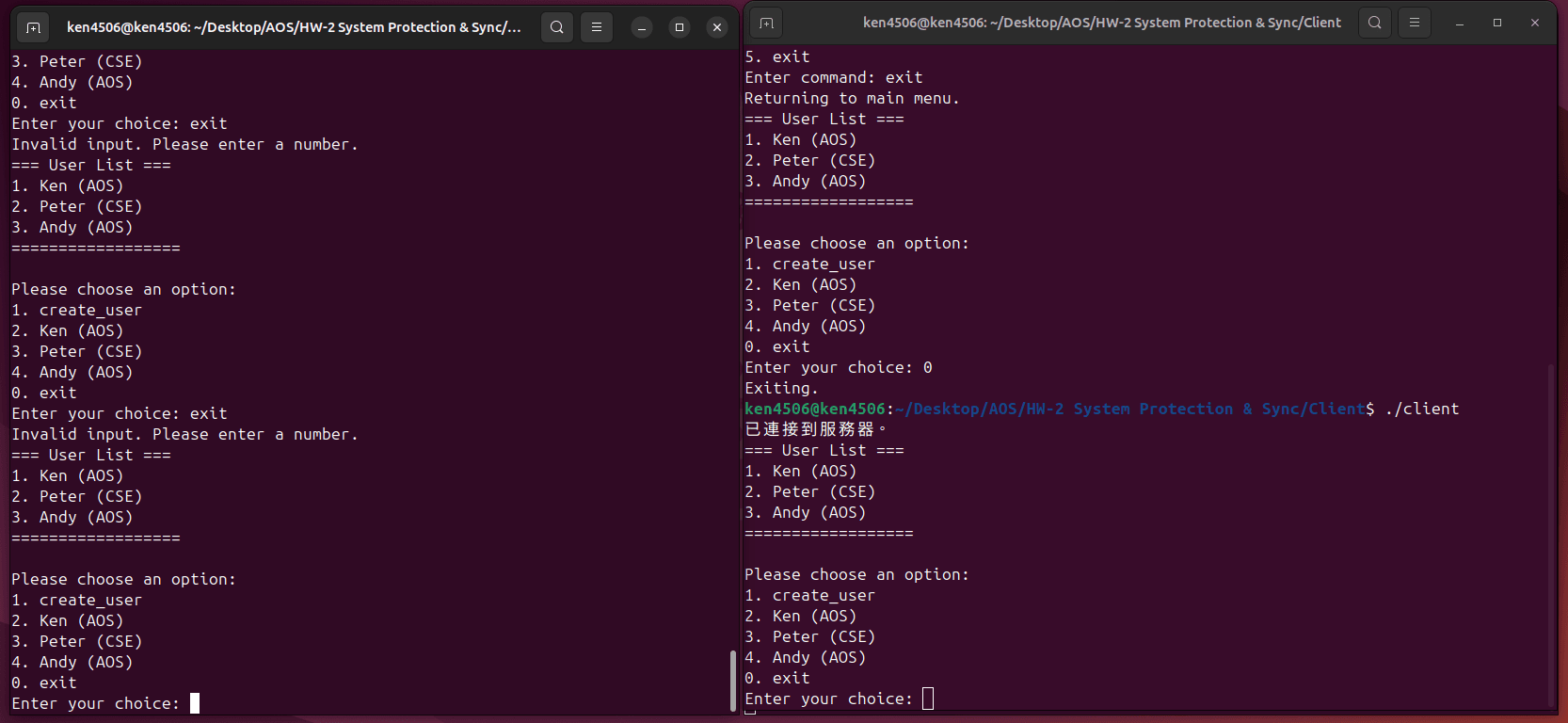Image resolution: width=1568 pixels, height=723 pixels.
Task: Click the "Enter your choice: 0" line
Action: 839,367
